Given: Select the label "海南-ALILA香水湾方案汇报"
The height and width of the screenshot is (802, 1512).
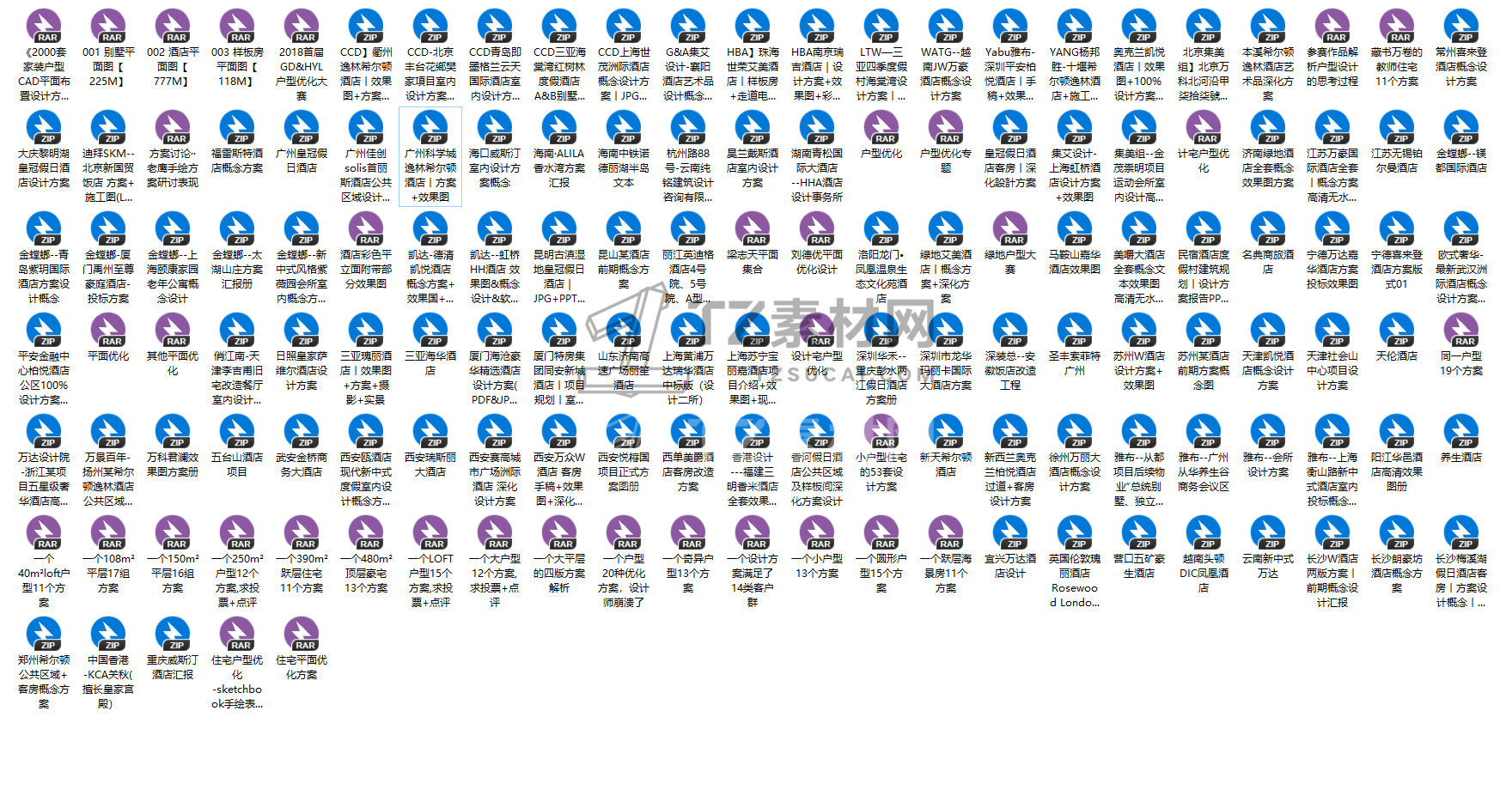Looking at the screenshot, I should click(559, 168).
